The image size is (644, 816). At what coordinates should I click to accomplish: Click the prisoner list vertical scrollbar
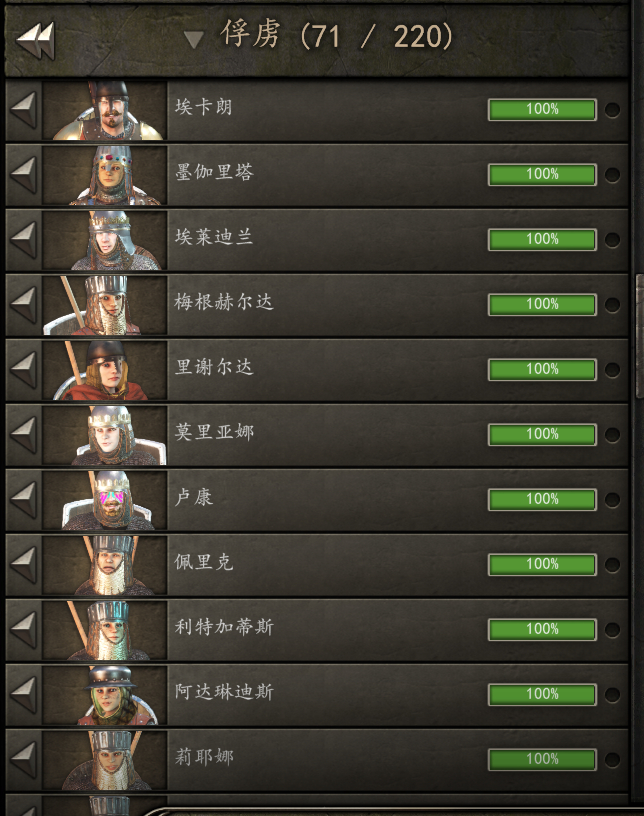click(640, 336)
